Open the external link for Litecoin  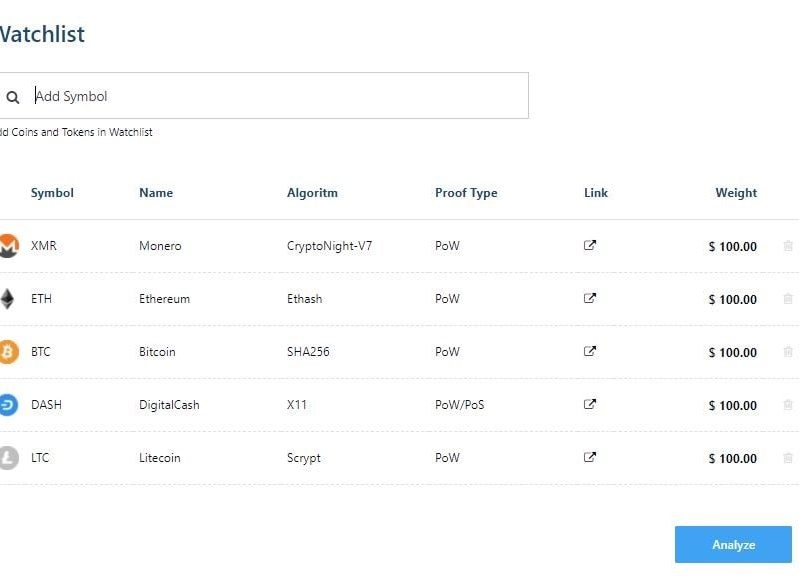[x=590, y=457]
